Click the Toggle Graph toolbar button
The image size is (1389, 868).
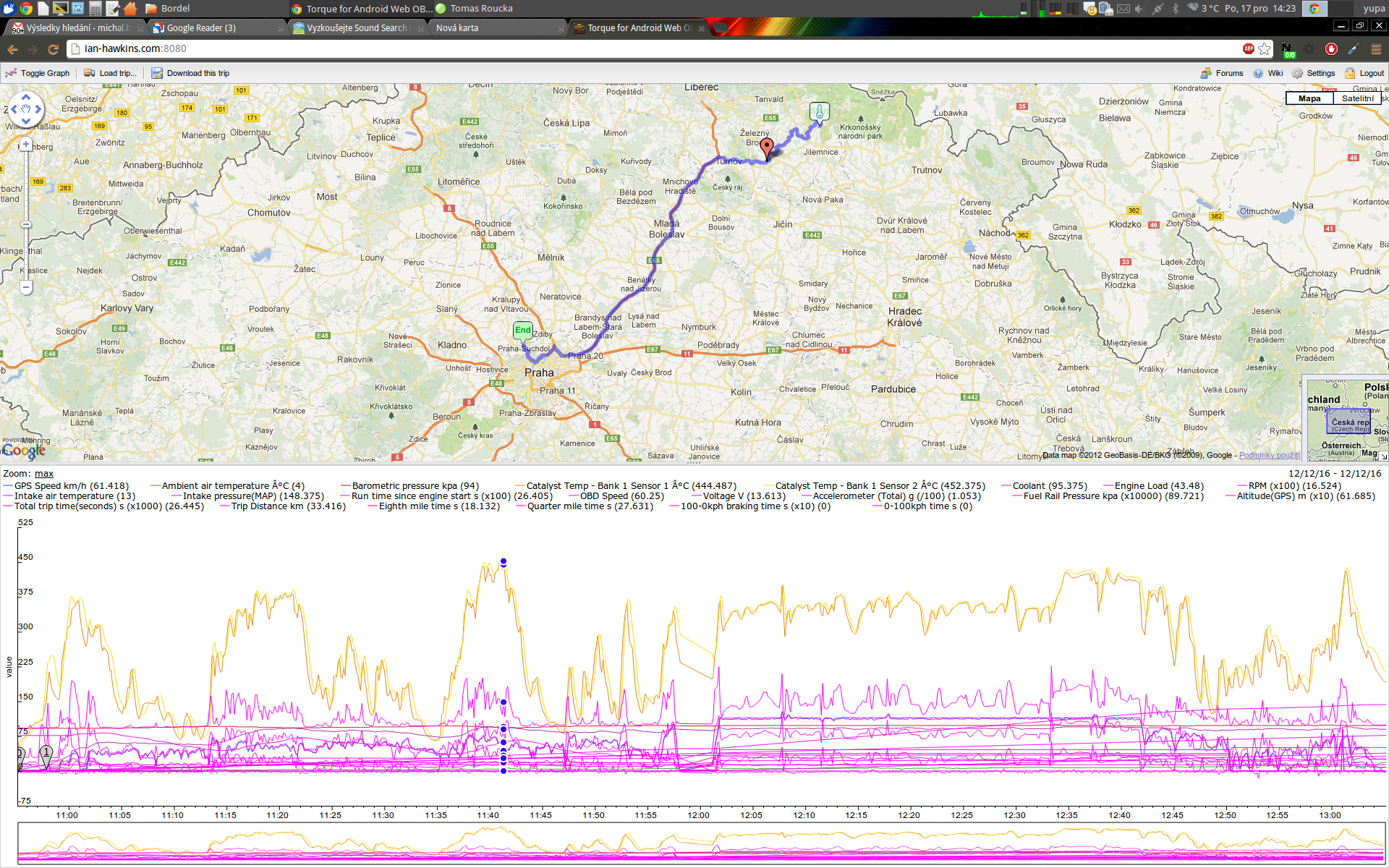point(38,73)
